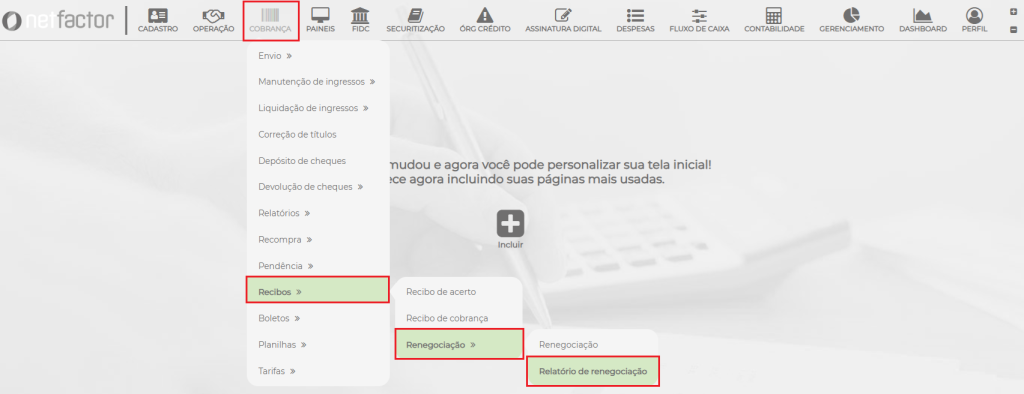Screen dimensions: 1024x394
Task: Expand the Planilhas submenu
Action: tap(282, 344)
